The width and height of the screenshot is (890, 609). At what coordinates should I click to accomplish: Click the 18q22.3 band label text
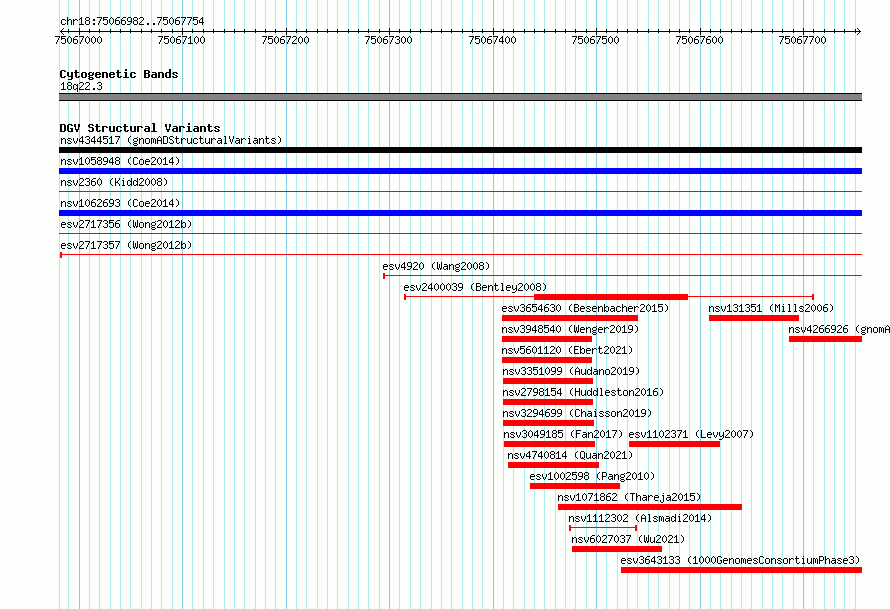tap(81, 86)
